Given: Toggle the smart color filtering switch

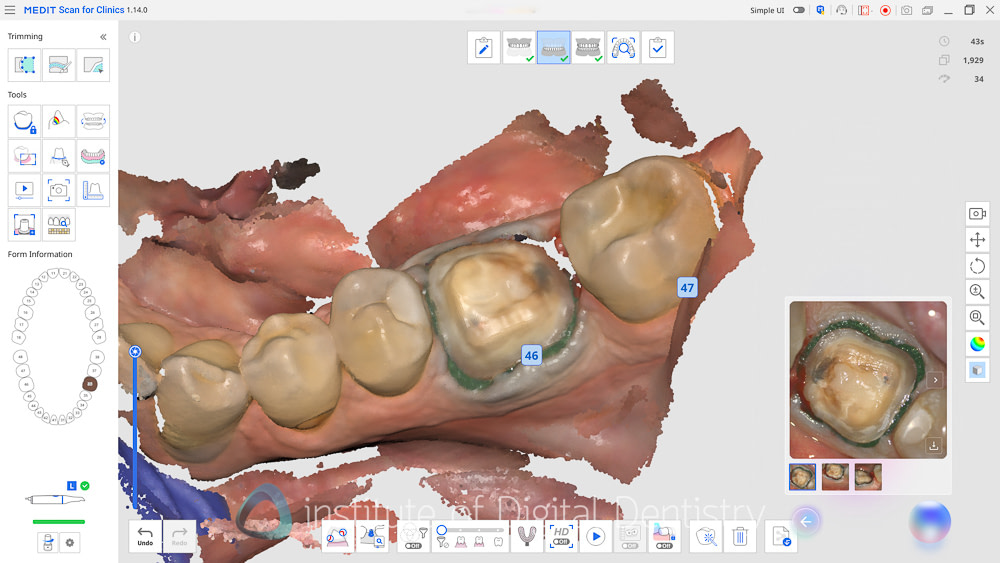Looking at the screenshot, I should [413, 546].
